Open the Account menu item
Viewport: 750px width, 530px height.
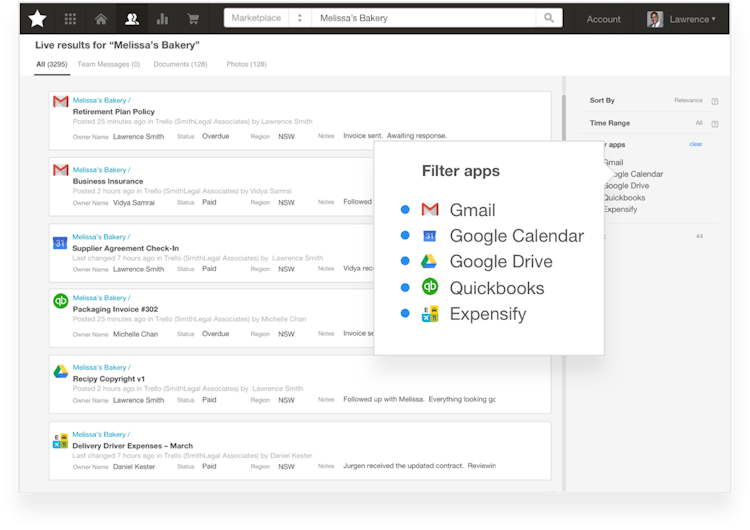tap(603, 19)
